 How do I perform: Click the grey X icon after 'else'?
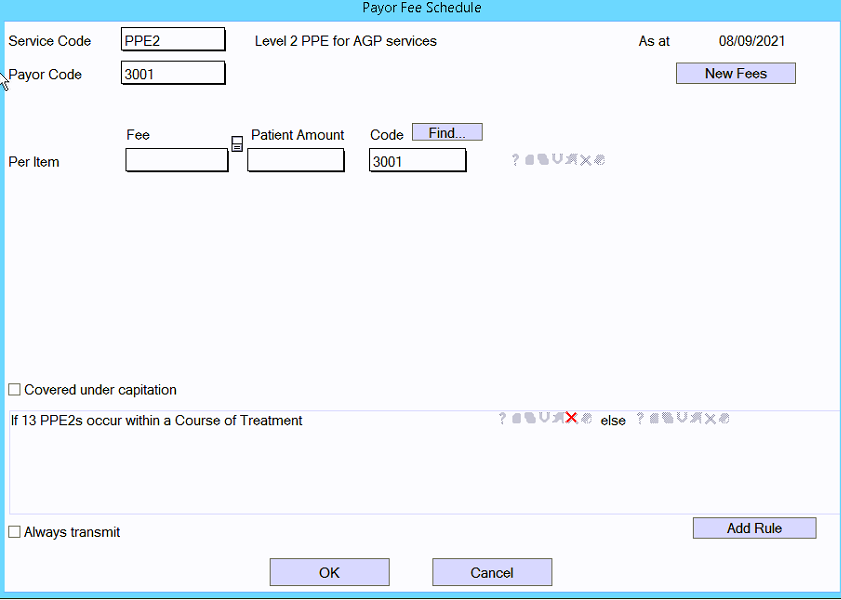click(709, 419)
